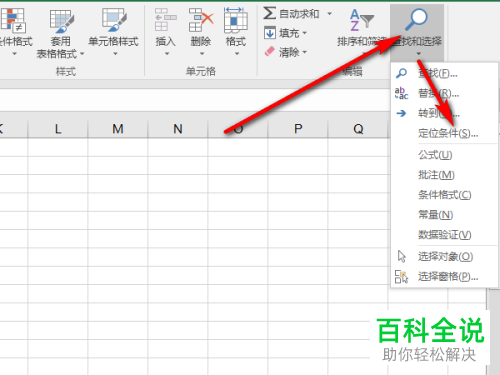Expand the 插入 dropdown arrow
The image size is (500, 375).
coord(167,54)
